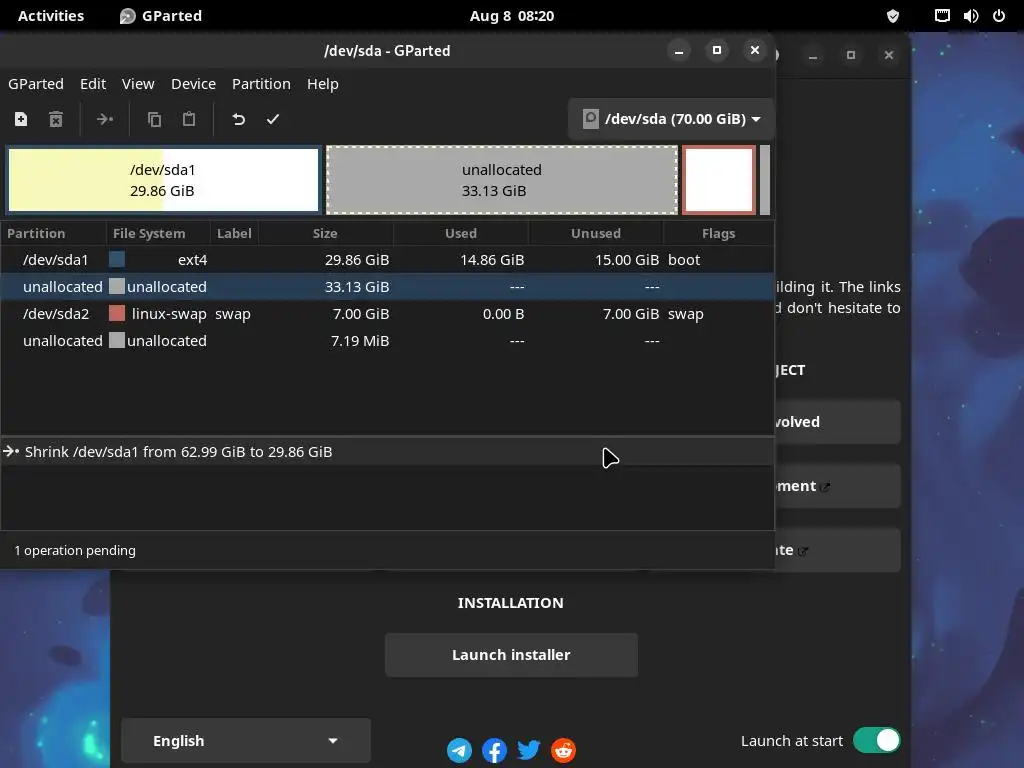This screenshot has height=768, width=1024.
Task: Click the gray swatch in 33.13 GiB row
Action: [117, 286]
